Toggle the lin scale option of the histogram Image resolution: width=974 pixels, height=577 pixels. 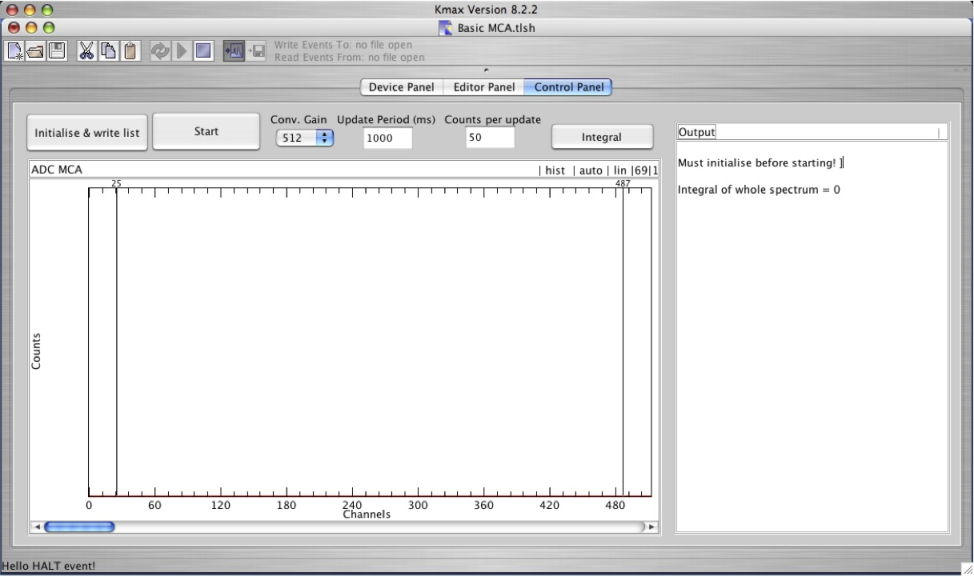pos(620,170)
